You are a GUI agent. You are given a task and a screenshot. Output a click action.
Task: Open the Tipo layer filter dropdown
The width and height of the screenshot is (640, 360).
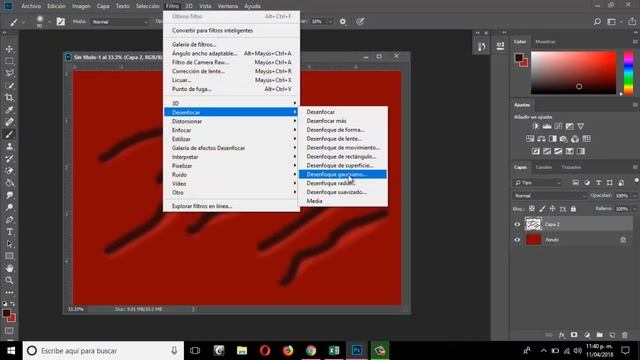[x=538, y=183]
